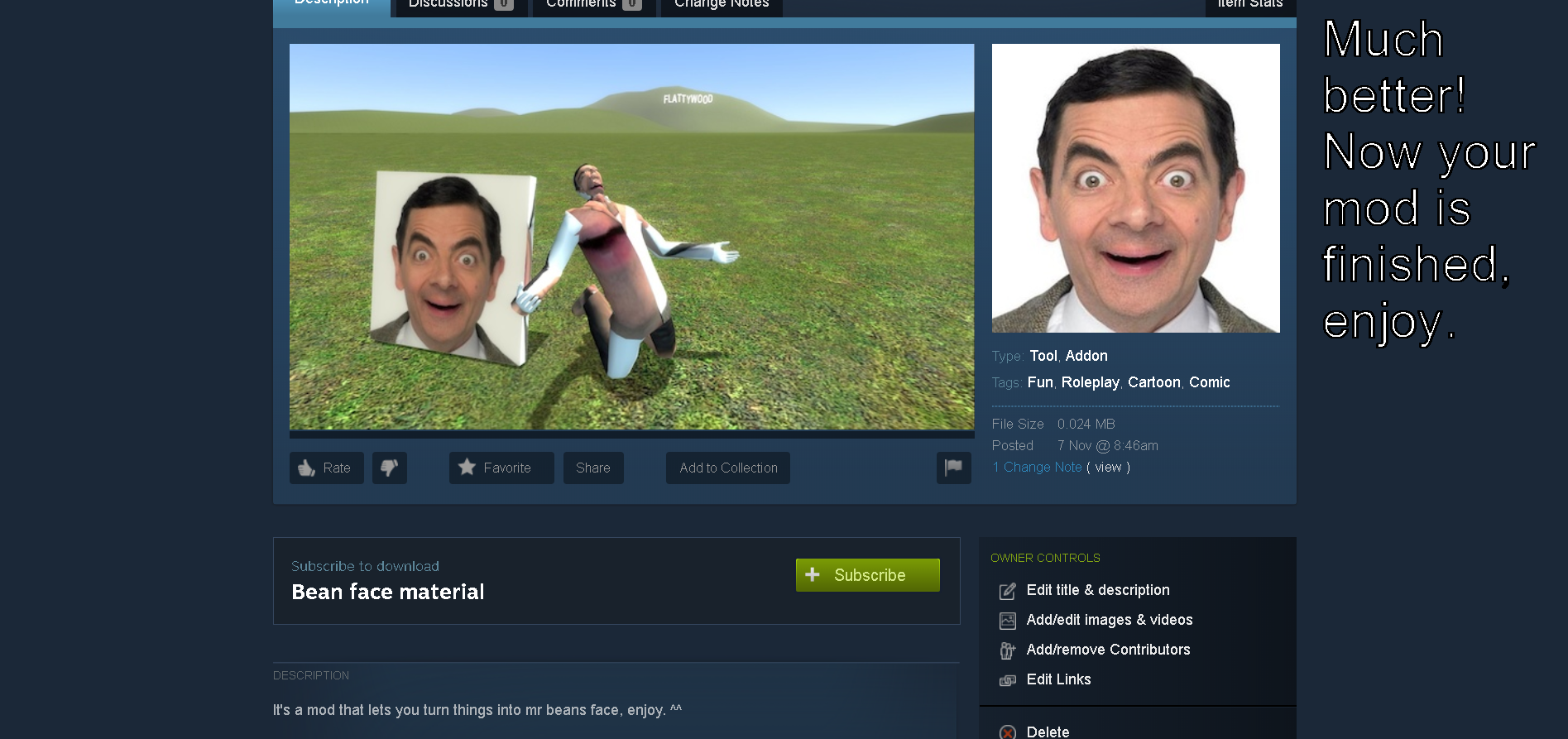
Task: Click the Edit title & description pencil icon
Action: pos(1007,591)
